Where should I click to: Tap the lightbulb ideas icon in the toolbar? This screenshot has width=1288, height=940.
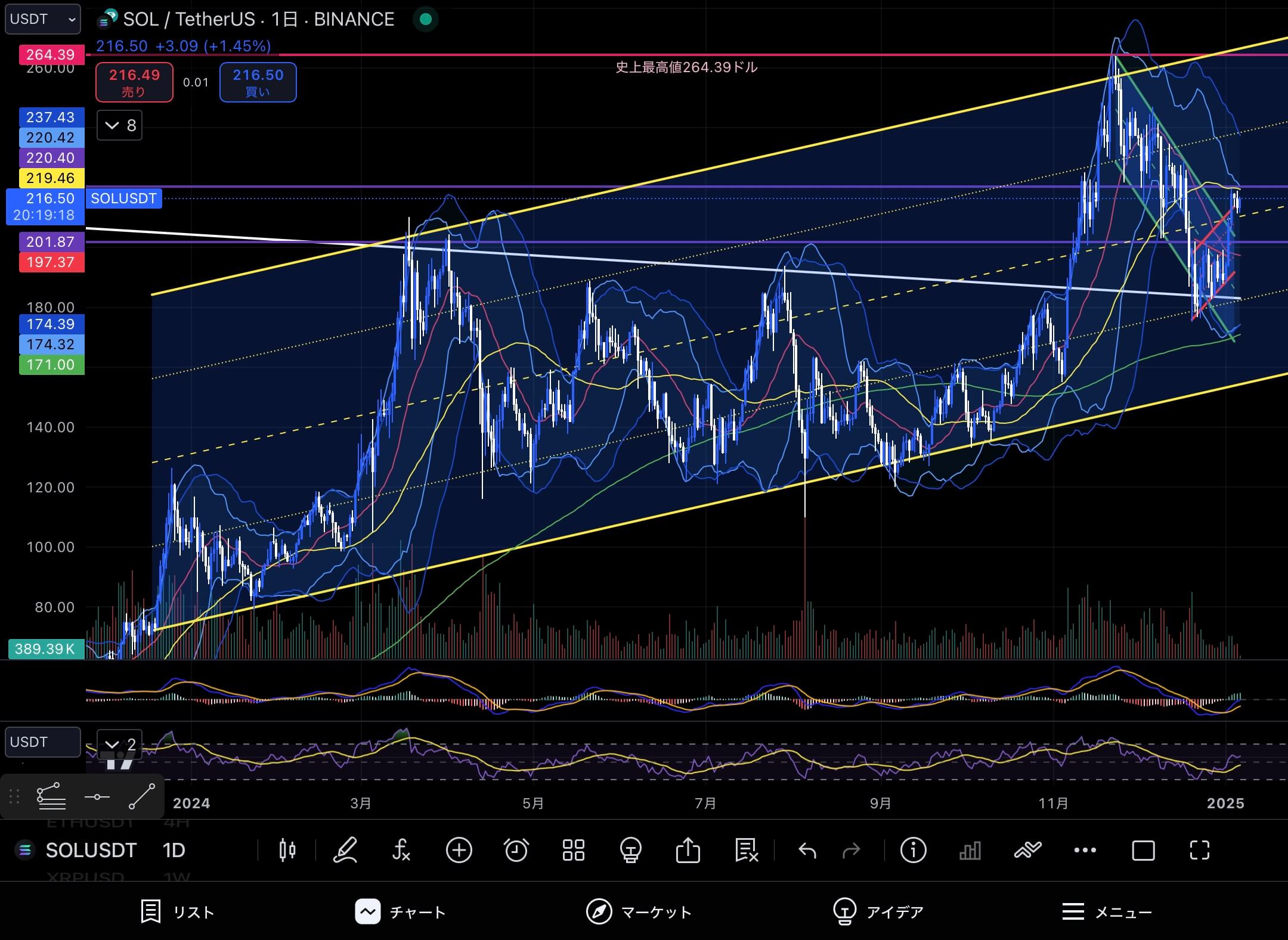tap(630, 850)
